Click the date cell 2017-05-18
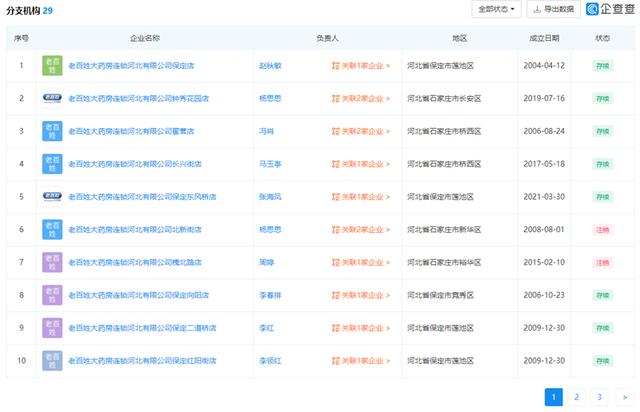The image size is (640, 412). point(544,164)
